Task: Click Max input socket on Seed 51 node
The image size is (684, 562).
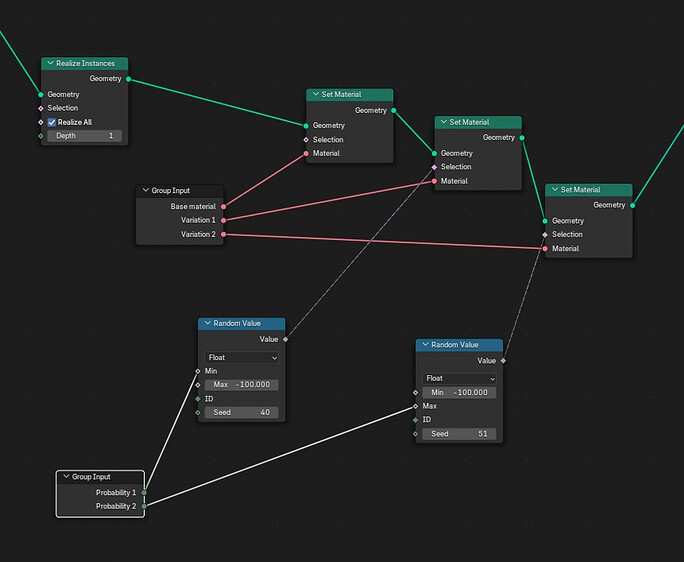Action: pyautogui.click(x=415, y=406)
